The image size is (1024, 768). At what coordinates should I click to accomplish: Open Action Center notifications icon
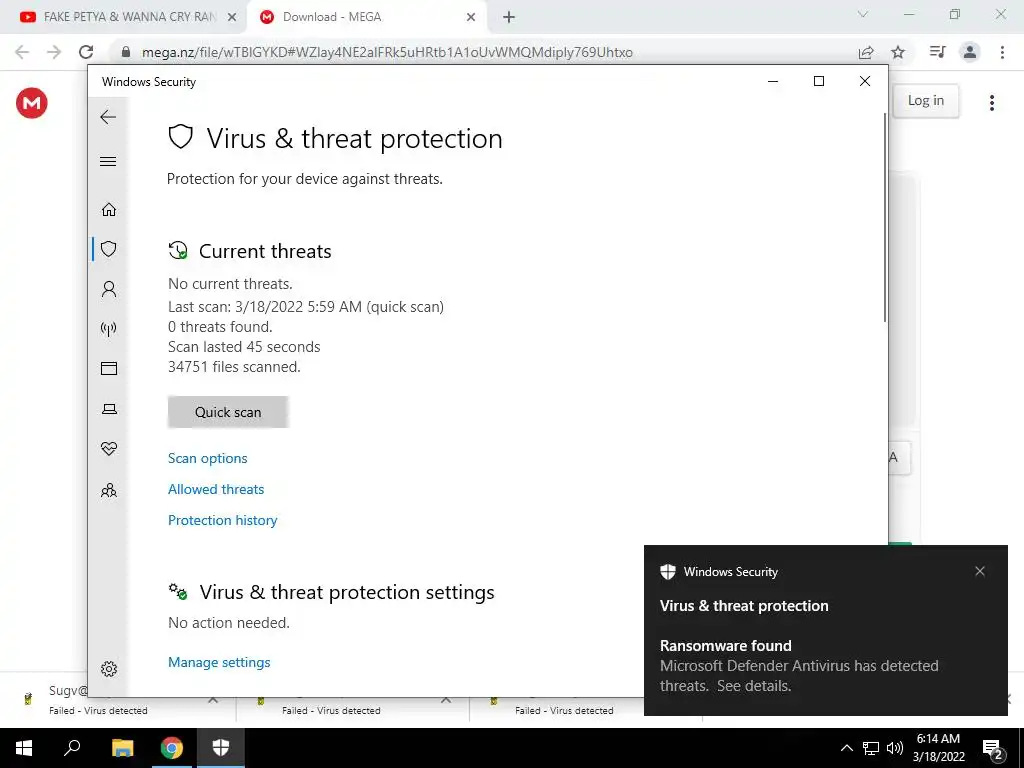pyautogui.click(x=993, y=749)
